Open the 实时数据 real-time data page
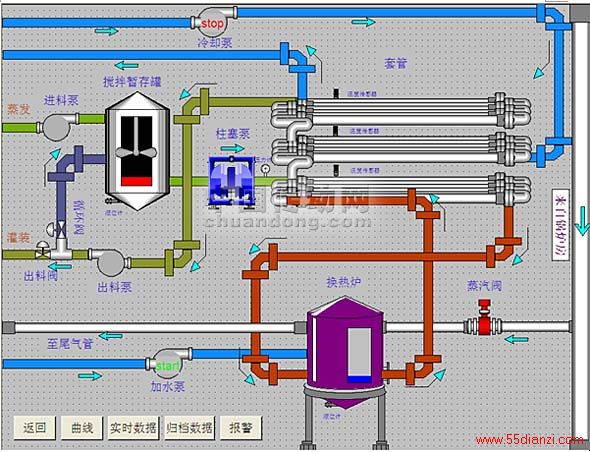 click(x=134, y=428)
